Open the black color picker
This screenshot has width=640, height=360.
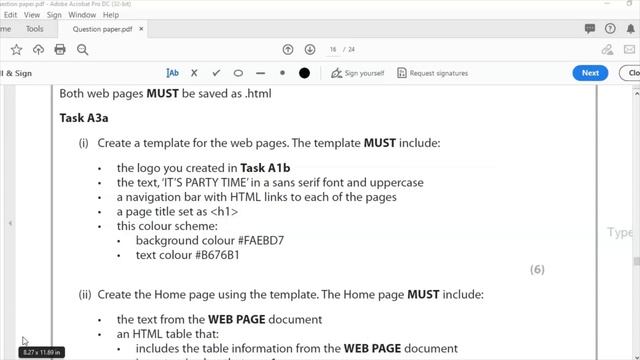click(x=304, y=73)
